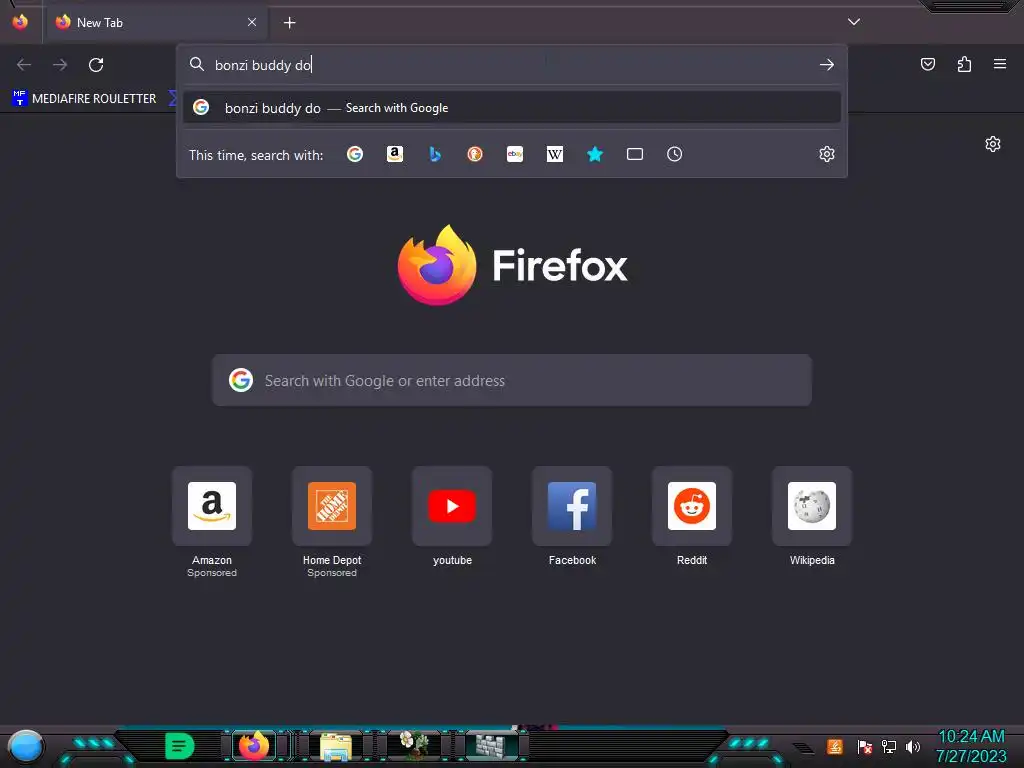Search this time with Bing icon
Screen dimensions: 1024x768
pos(435,154)
